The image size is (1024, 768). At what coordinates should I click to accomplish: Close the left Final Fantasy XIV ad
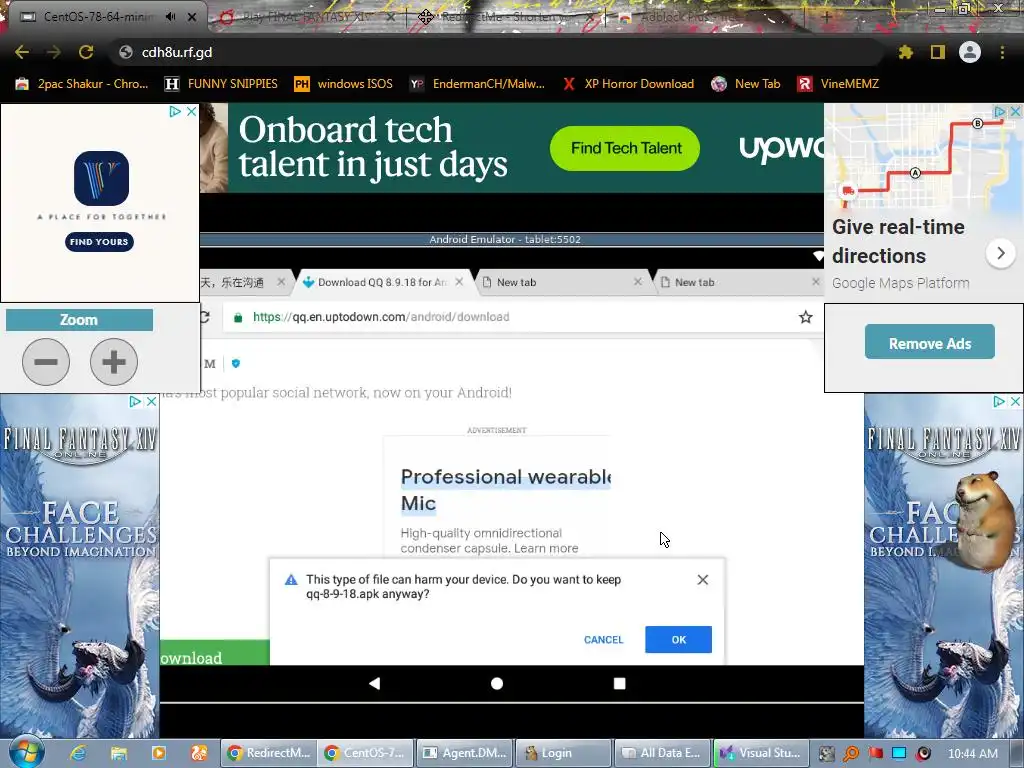[152, 402]
